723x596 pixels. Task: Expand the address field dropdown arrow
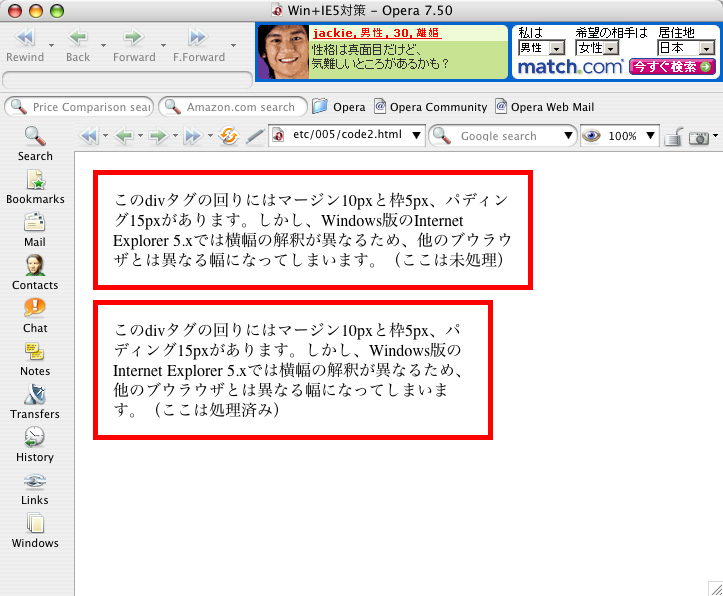pyautogui.click(x=416, y=136)
